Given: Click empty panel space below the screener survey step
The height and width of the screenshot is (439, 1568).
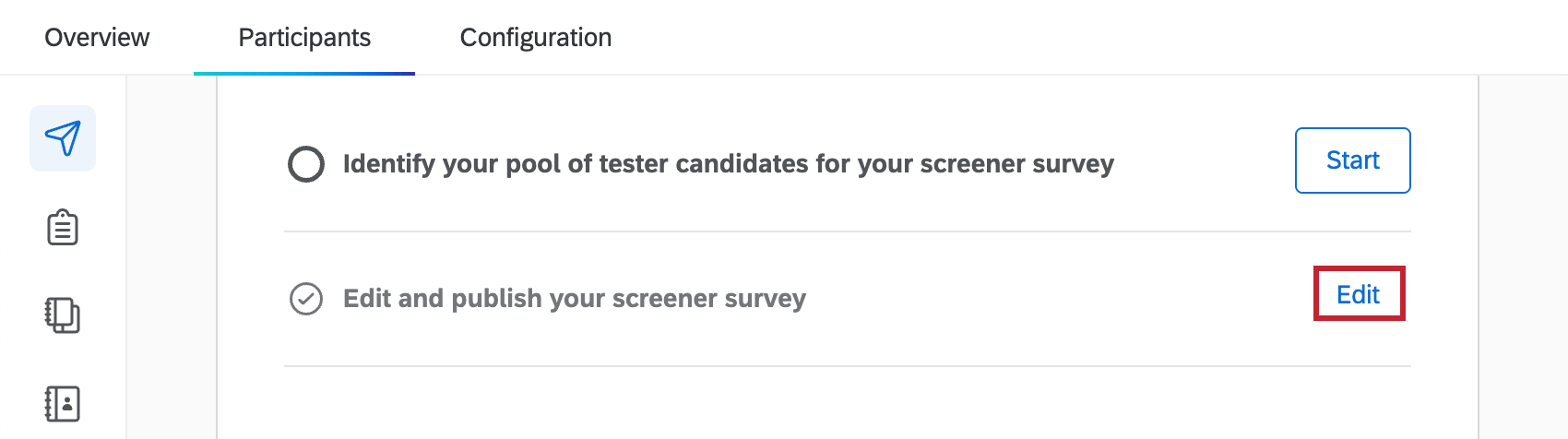Looking at the screenshot, I should pyautogui.click(x=847, y=404).
